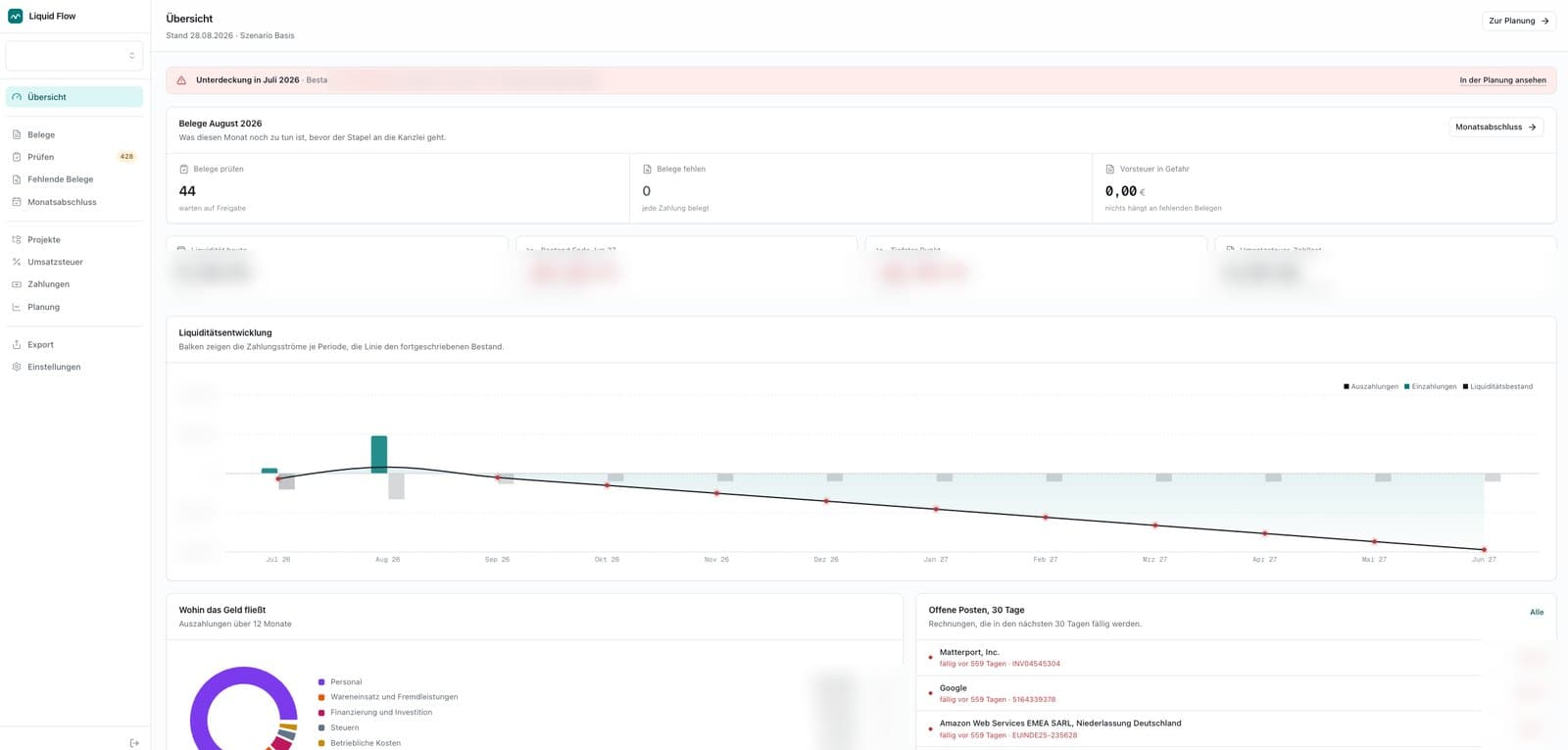The image size is (1568, 750).
Task: Click the Amazon Web Services EMEA SARL row
Action: point(1236,729)
